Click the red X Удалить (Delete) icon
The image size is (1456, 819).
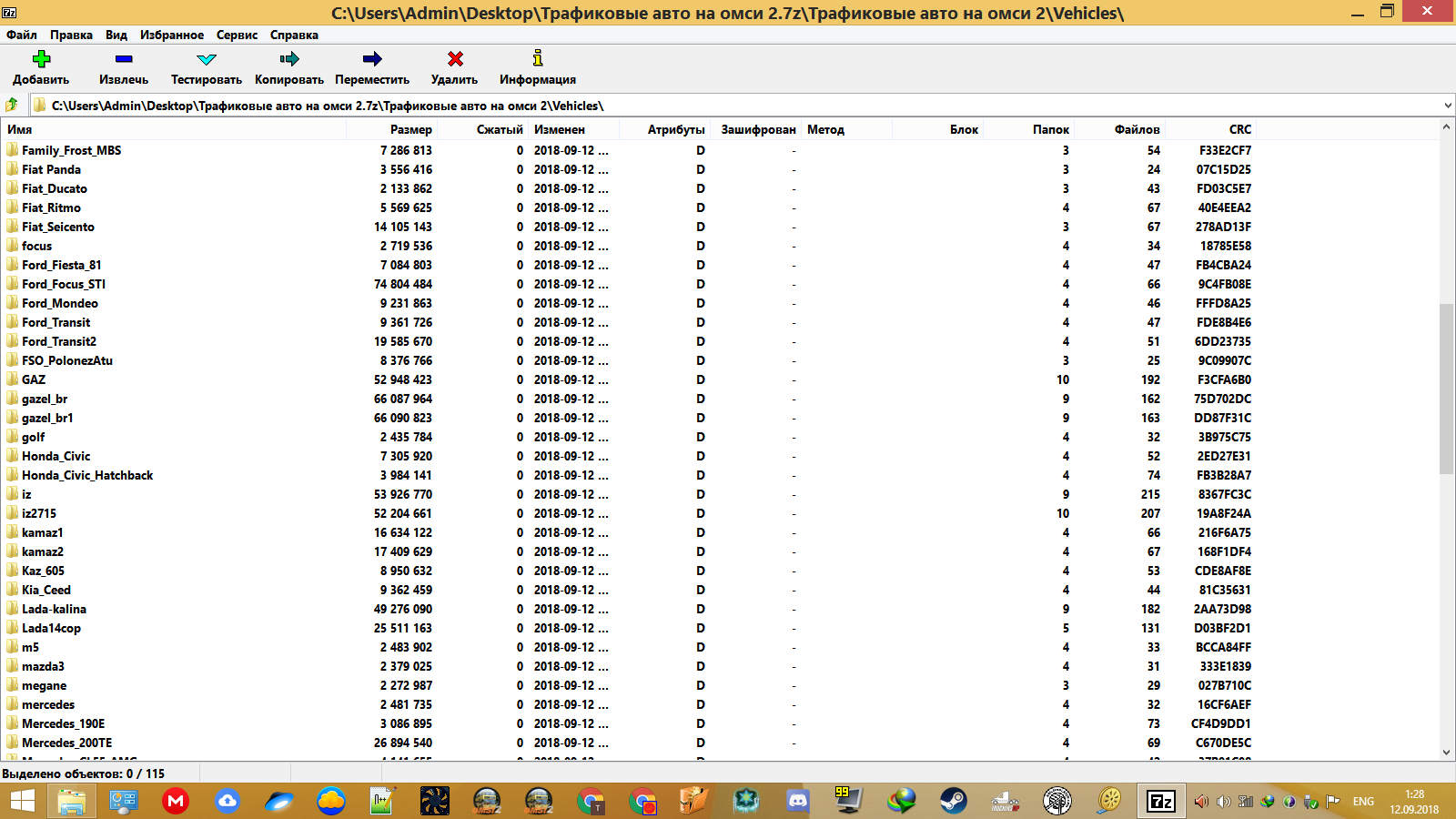coord(455,59)
